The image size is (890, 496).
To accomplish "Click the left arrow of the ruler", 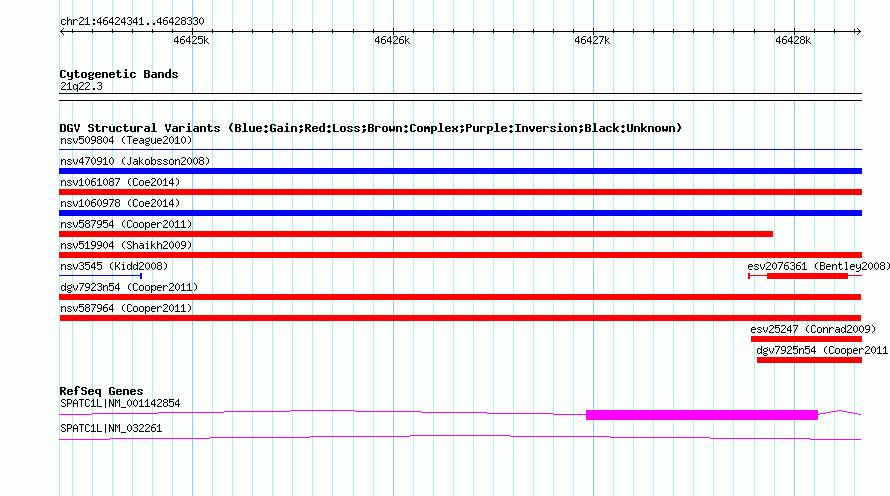I will tap(62, 31).
